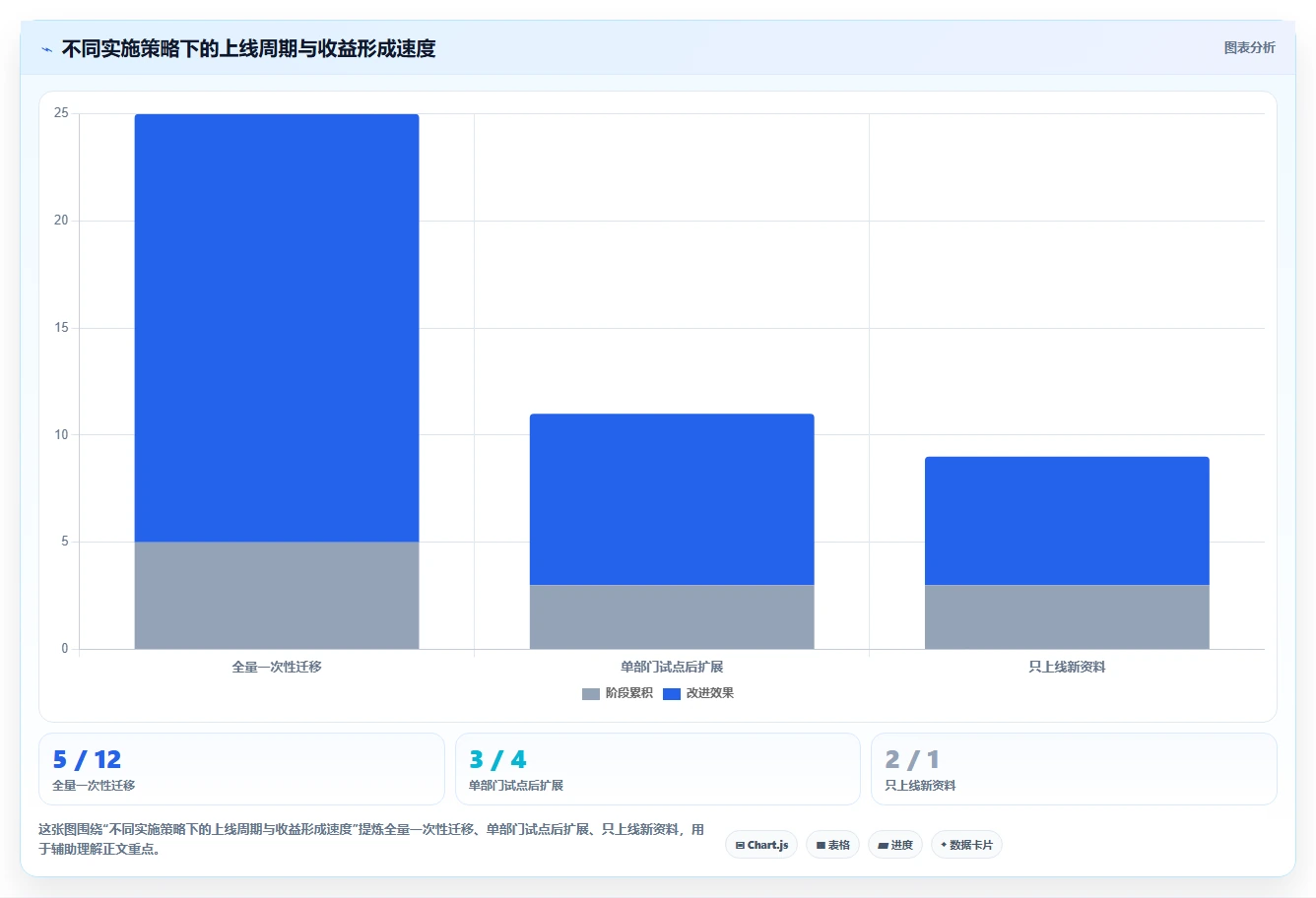Click the 单部门试点后扩展 x-axis label
Viewport: 1316px width, 898px height.
(x=672, y=667)
